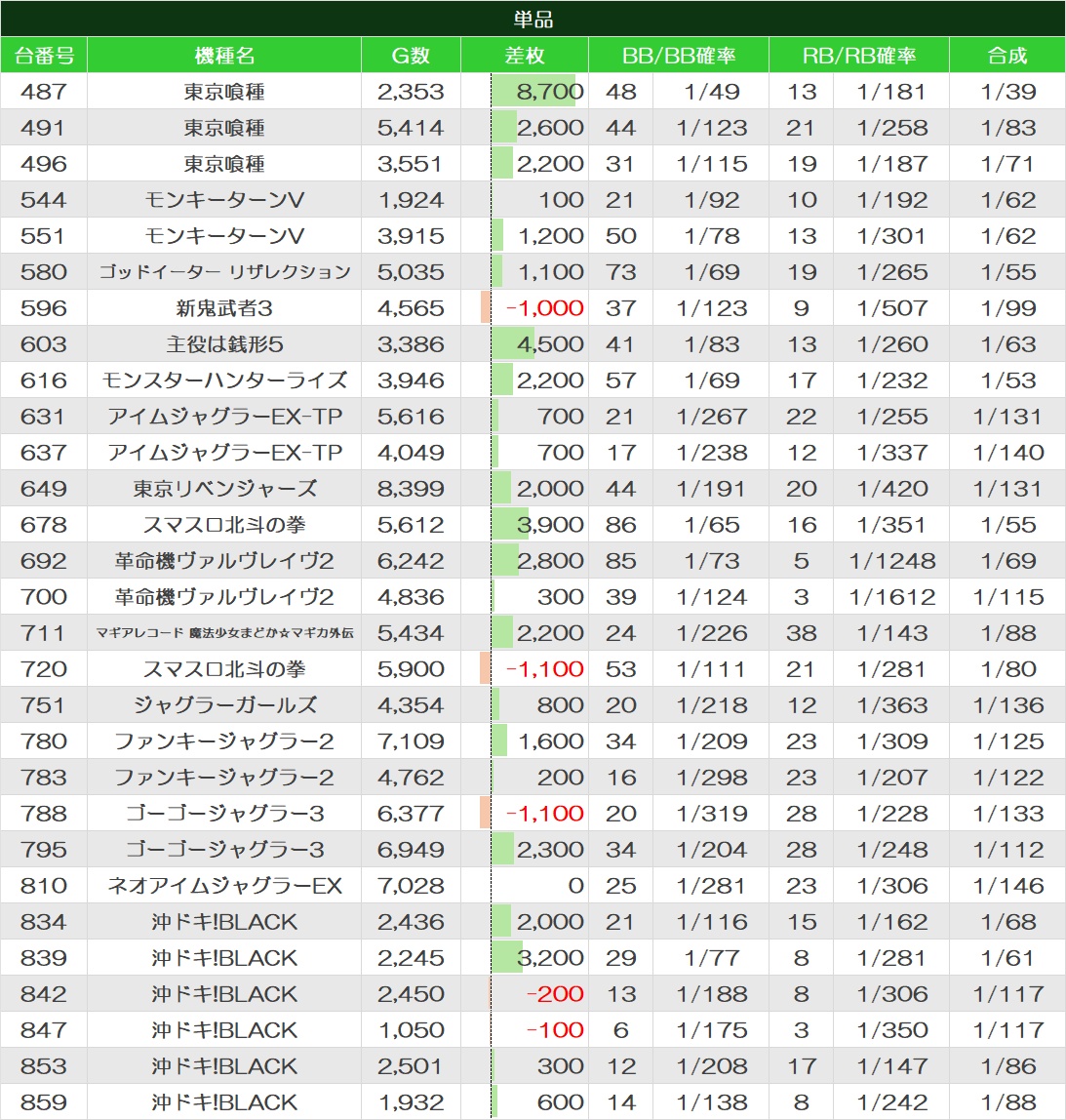This screenshot has height=1120, width=1066.
Task: Click the 合成 column header
Action: (x=1007, y=55)
